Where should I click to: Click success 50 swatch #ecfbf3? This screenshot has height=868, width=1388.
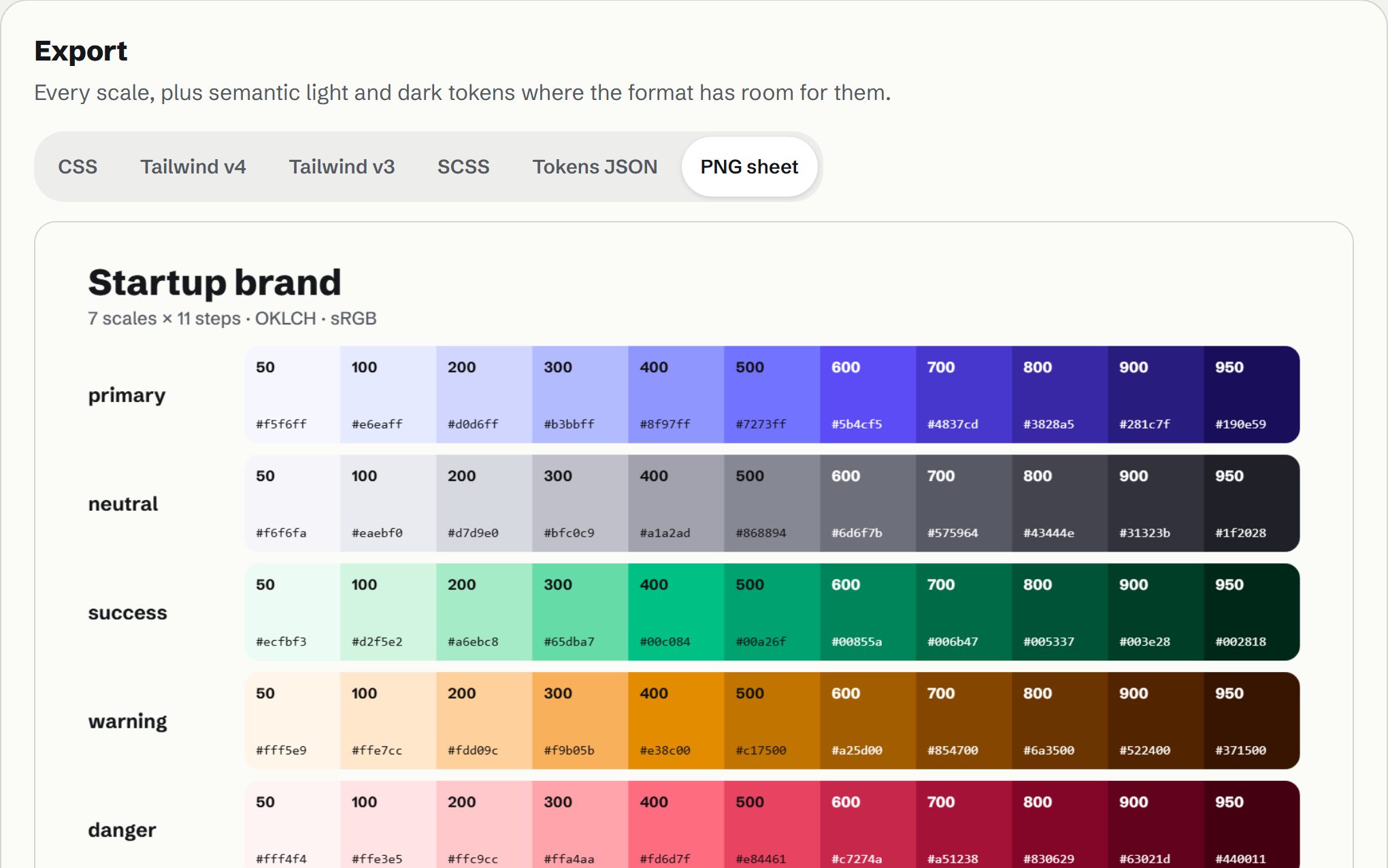coord(293,612)
